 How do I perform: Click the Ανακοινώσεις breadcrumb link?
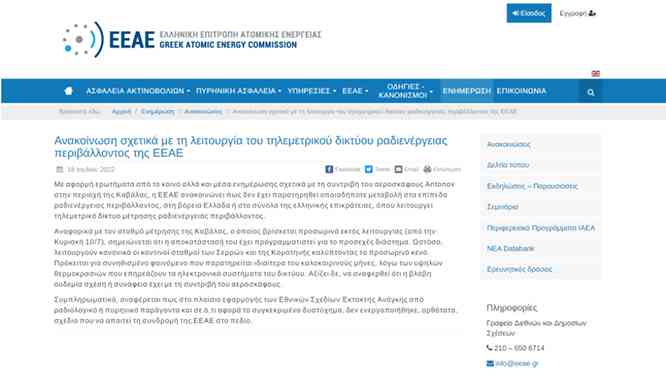coord(203,112)
